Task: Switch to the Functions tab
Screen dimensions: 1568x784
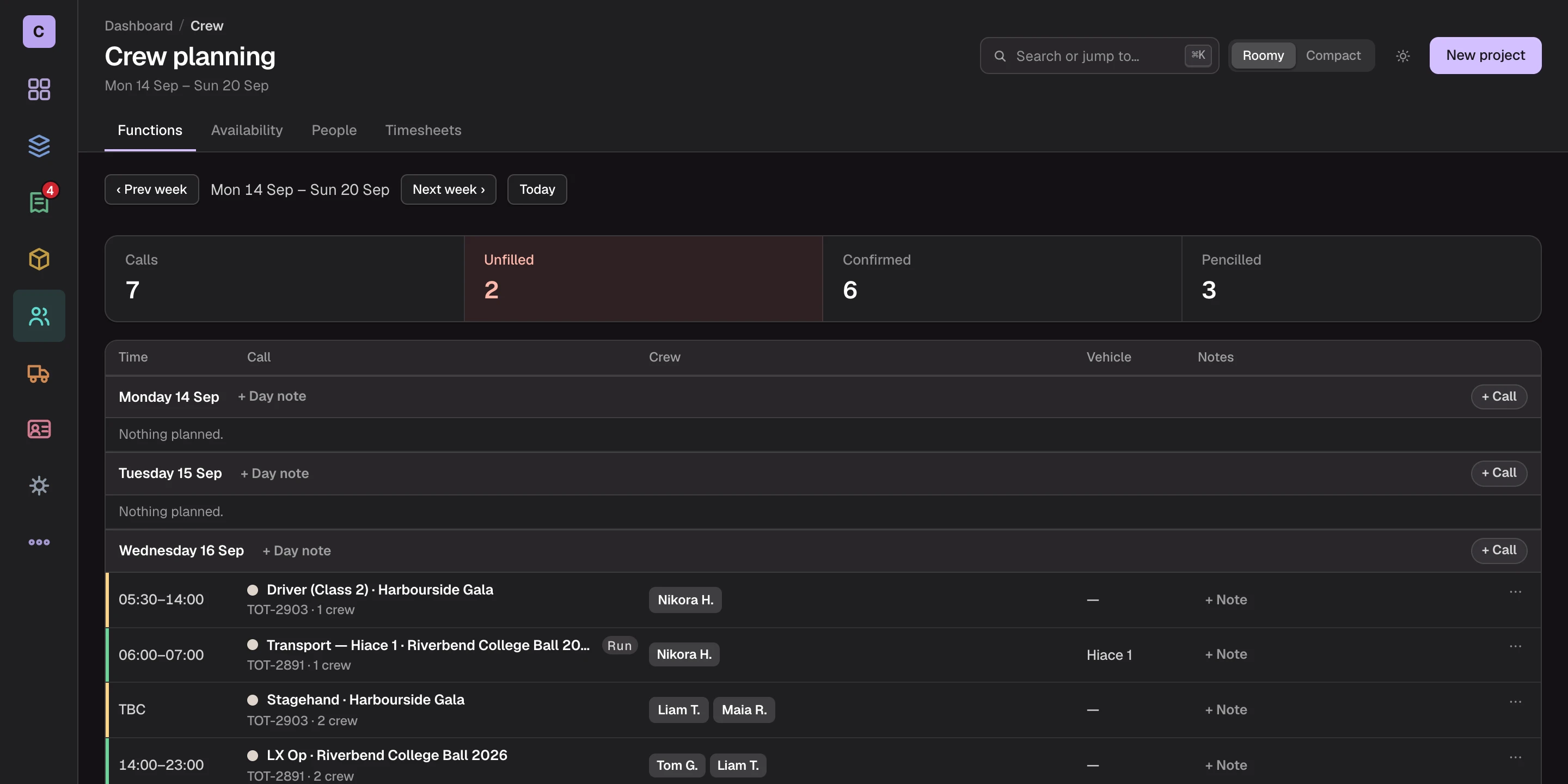Action: (150, 130)
